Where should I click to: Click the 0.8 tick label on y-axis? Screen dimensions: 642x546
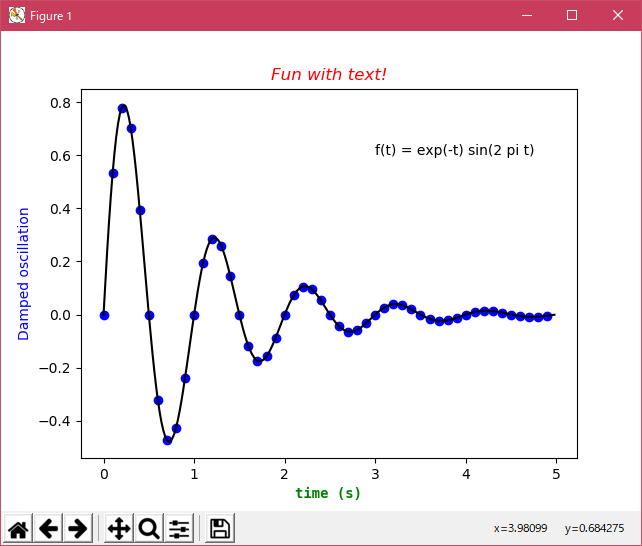[59, 103]
